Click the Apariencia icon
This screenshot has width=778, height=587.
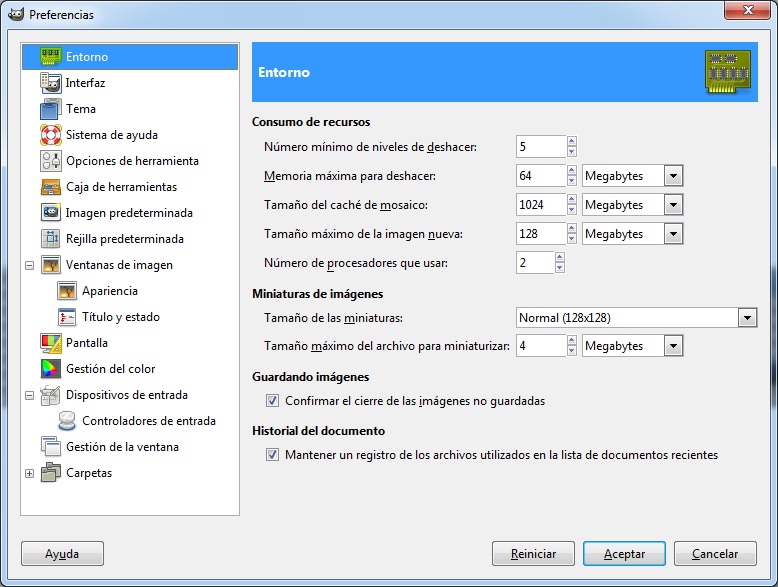pos(67,291)
